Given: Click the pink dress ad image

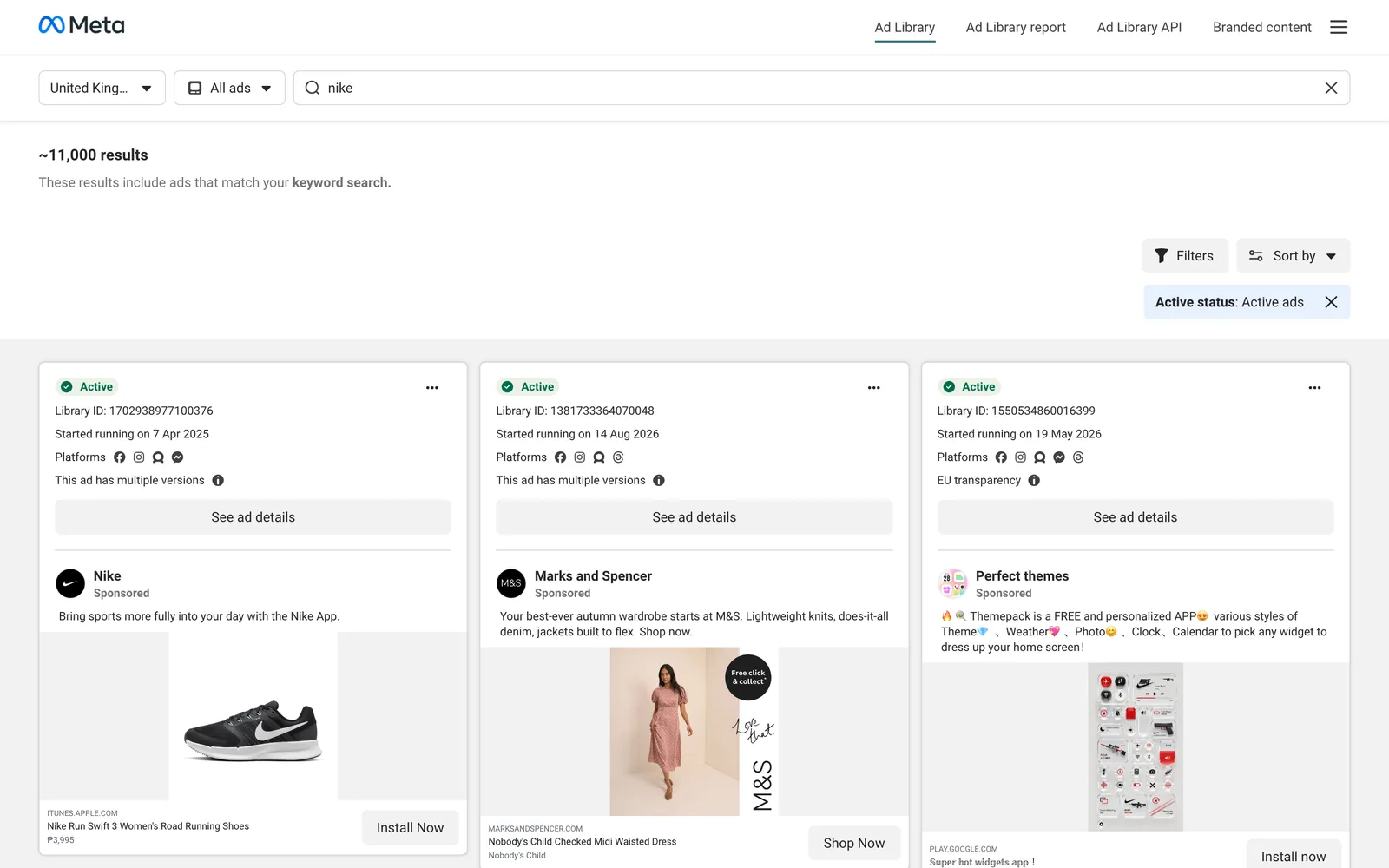Looking at the screenshot, I should tap(694, 732).
